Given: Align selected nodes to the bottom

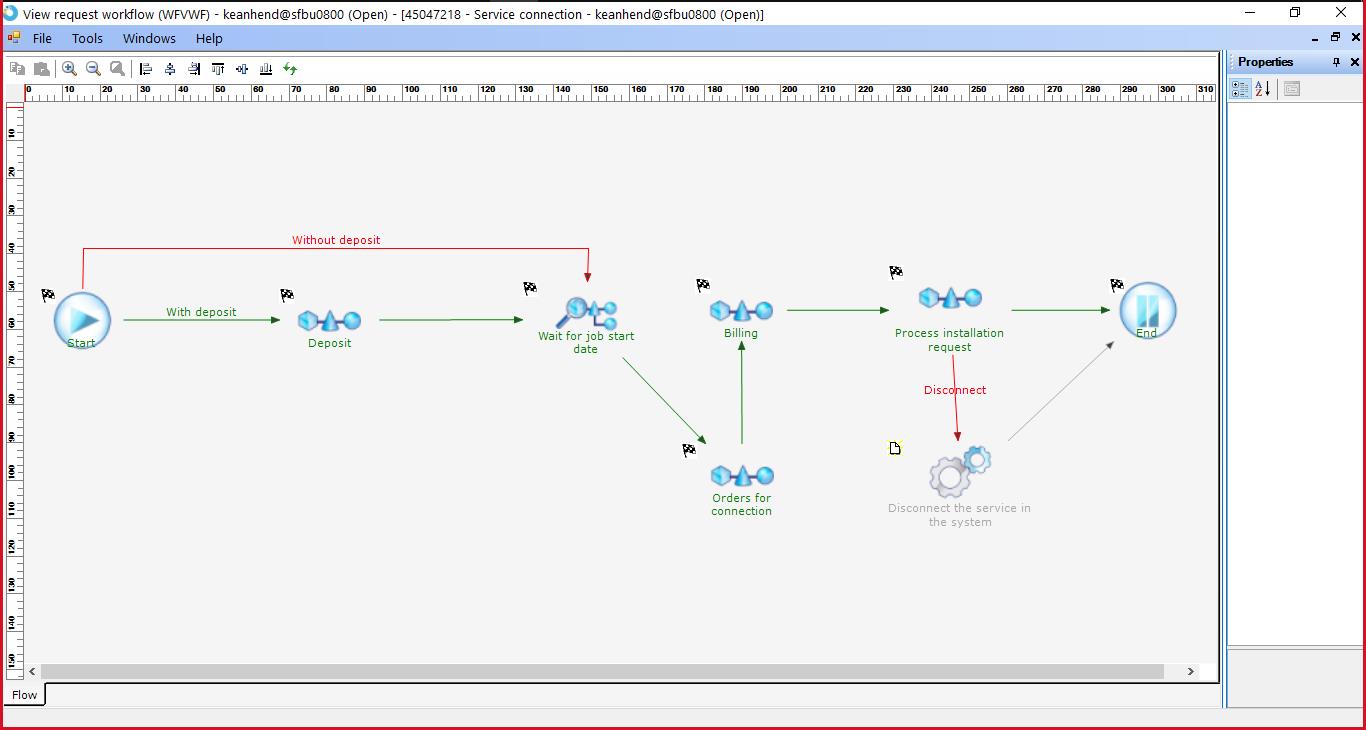Looking at the screenshot, I should 266,69.
